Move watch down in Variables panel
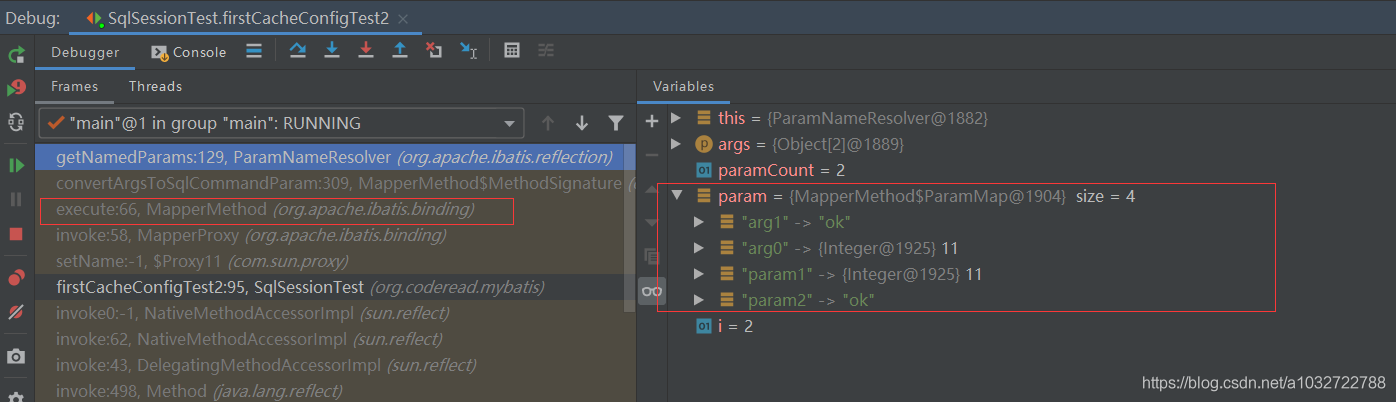 click(652, 222)
